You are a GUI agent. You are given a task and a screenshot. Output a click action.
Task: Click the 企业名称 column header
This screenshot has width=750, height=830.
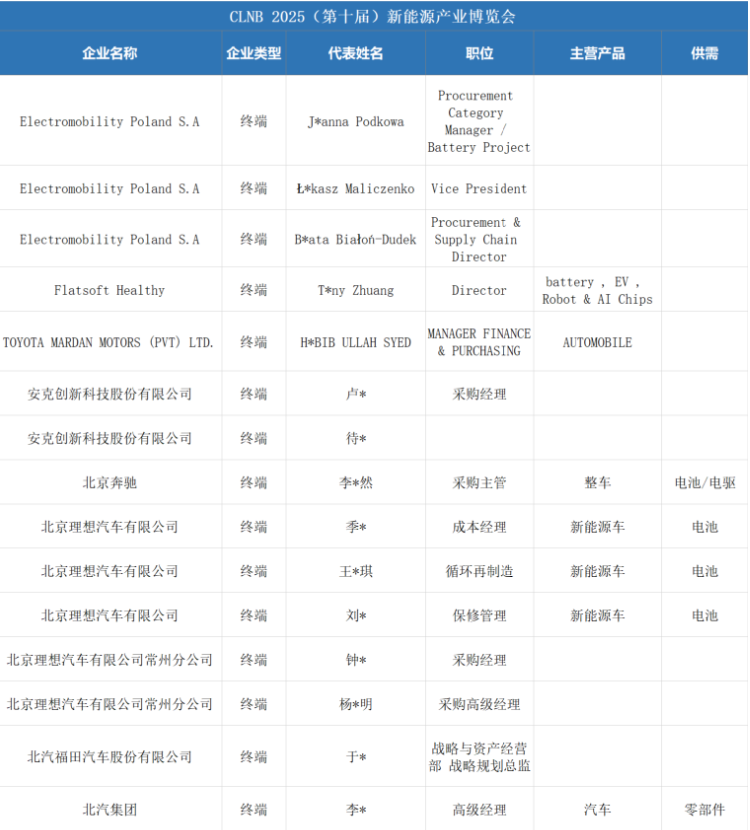pyautogui.click(x=110, y=53)
